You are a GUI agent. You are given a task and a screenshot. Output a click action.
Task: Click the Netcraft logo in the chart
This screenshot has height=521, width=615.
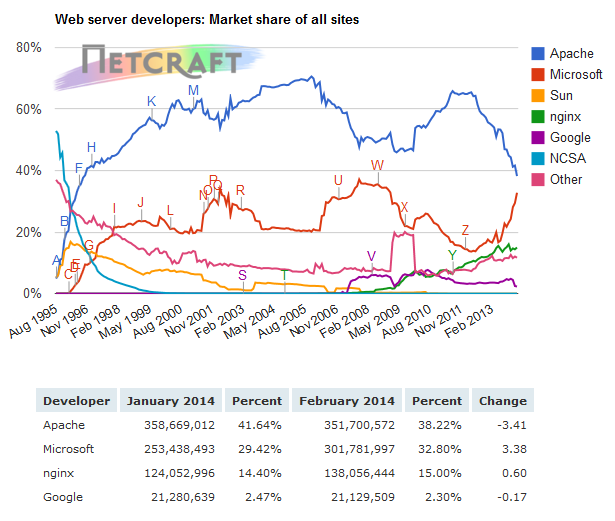coord(162,61)
